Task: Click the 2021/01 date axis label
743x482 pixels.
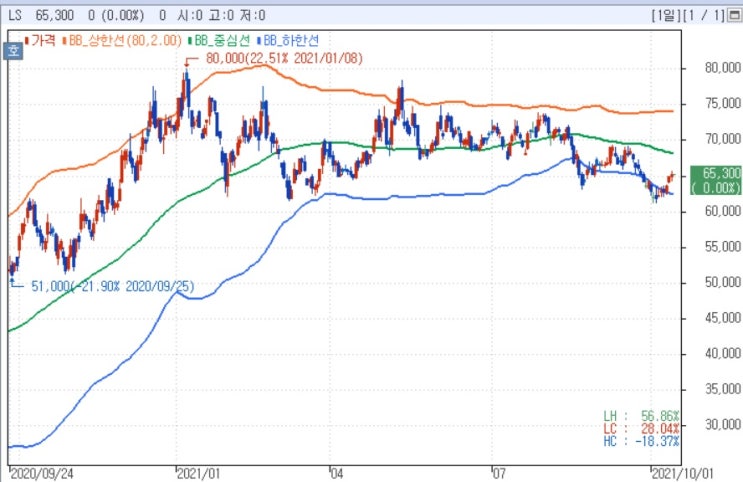Action: 198,473
